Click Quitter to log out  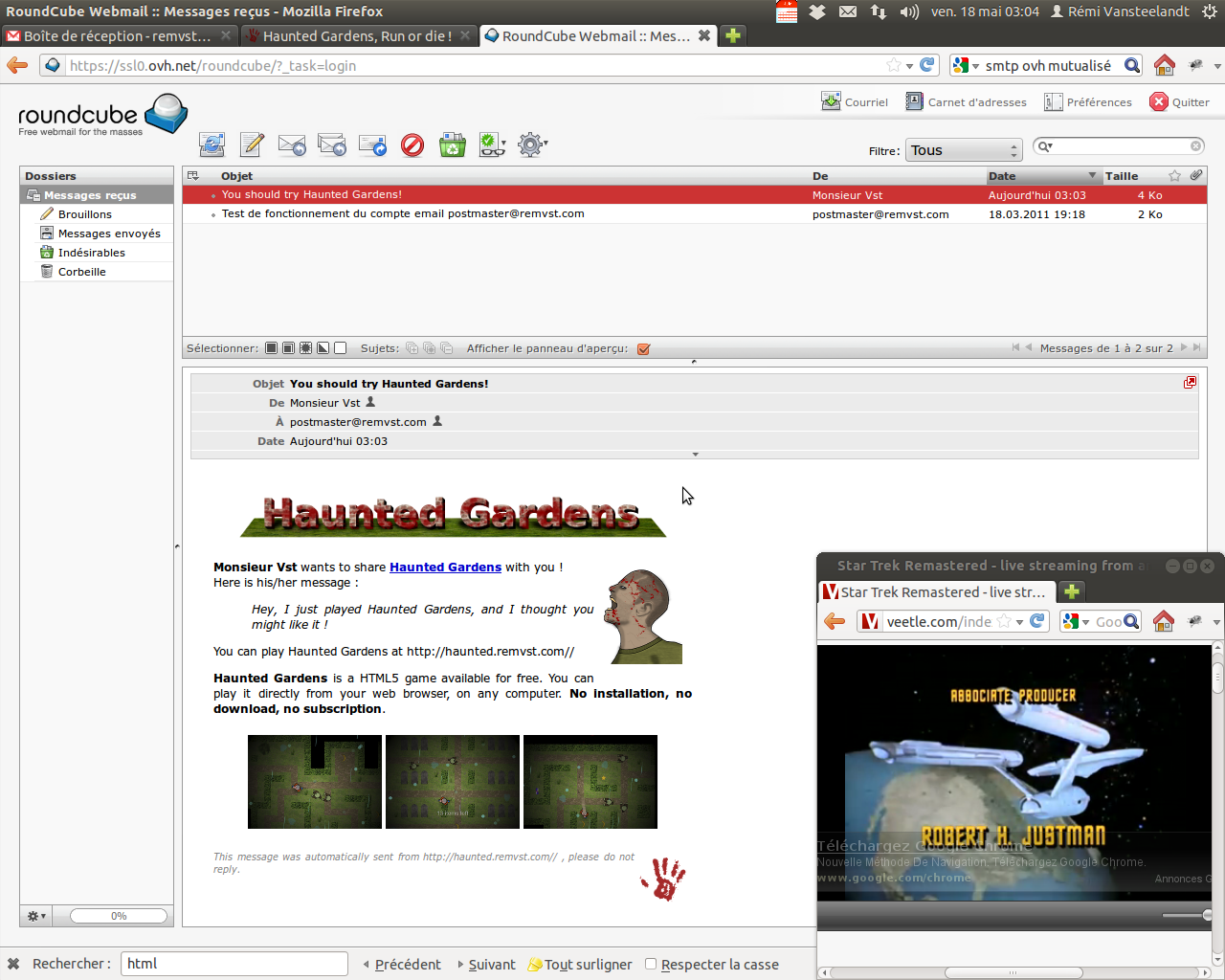click(1179, 101)
